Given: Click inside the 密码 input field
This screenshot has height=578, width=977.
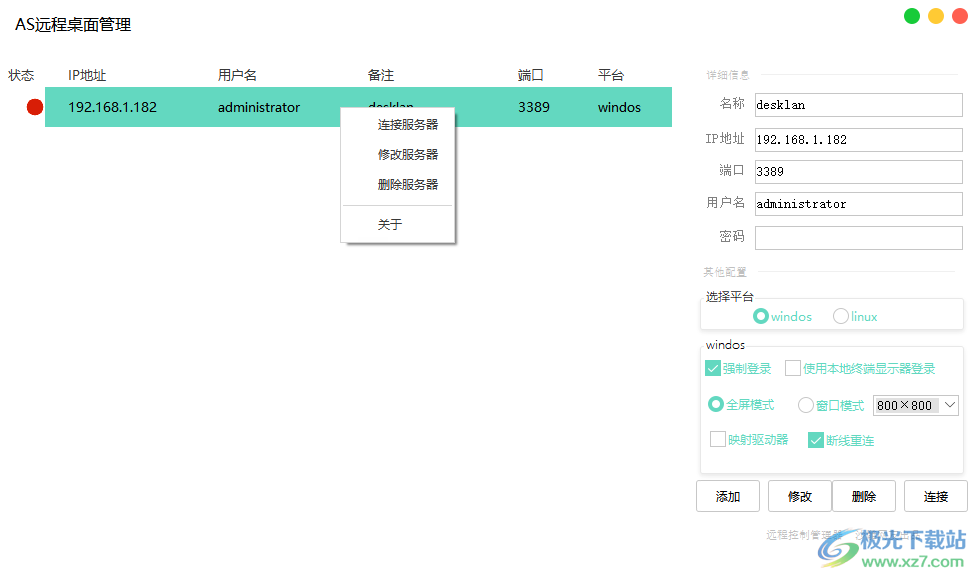Looking at the screenshot, I should [858, 237].
